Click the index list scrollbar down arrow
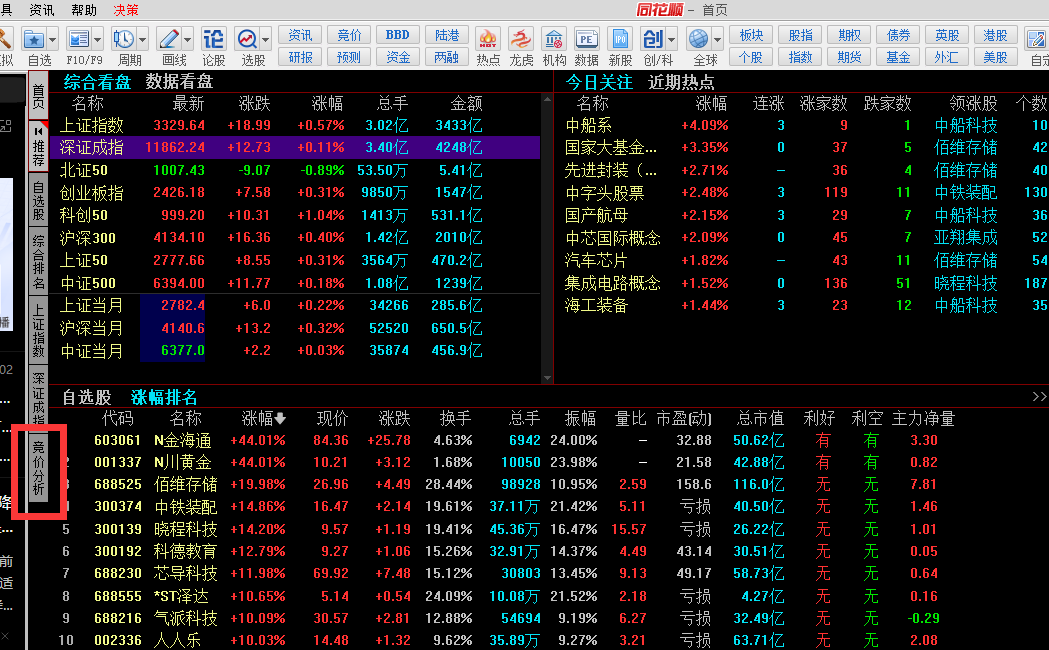 coord(547,378)
